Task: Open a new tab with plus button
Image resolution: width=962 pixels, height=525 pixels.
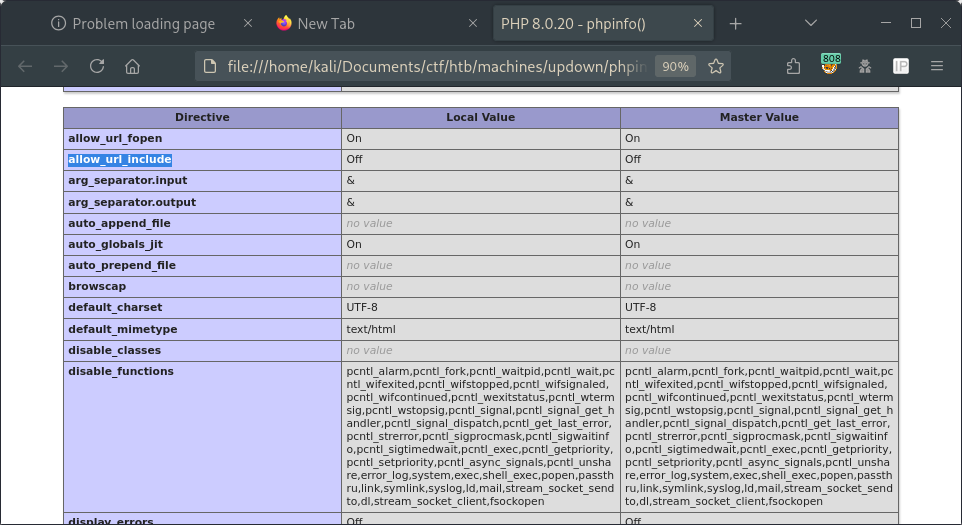Action: click(736, 23)
